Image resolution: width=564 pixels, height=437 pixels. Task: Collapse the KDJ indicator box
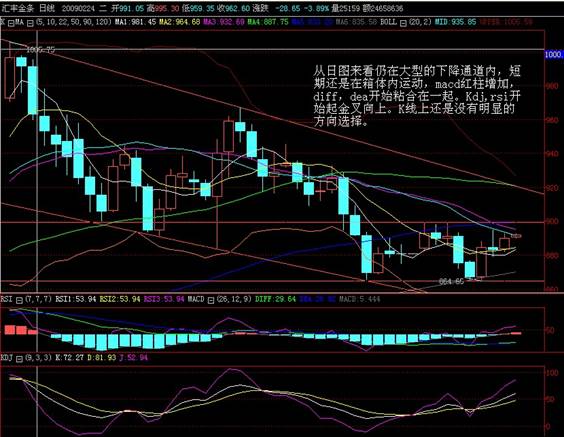click(19, 359)
